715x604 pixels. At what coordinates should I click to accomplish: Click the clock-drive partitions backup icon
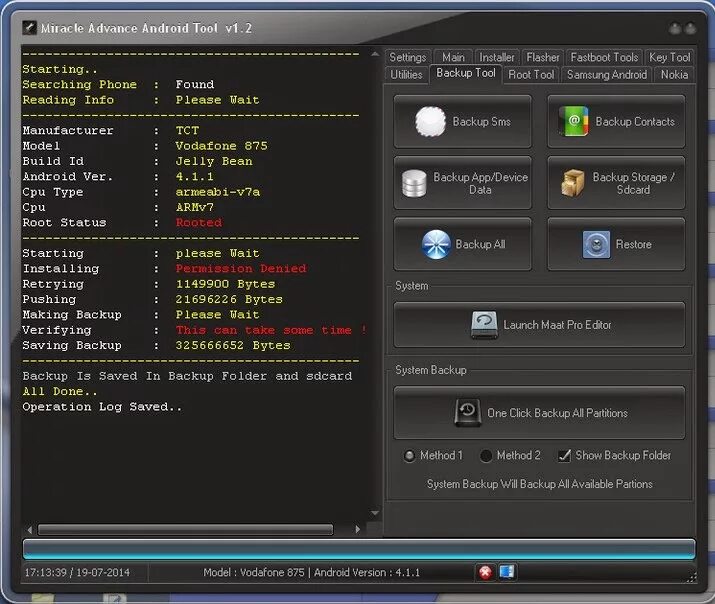(467, 413)
